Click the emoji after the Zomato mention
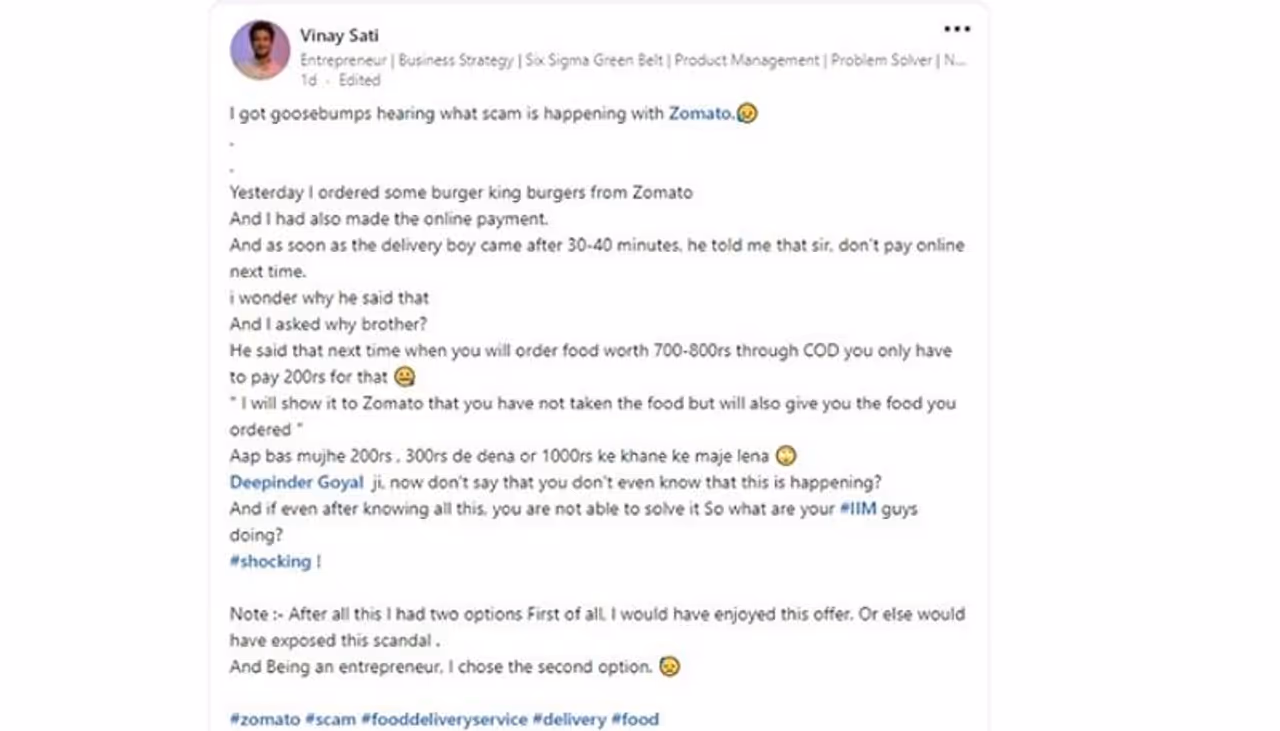 tap(747, 114)
